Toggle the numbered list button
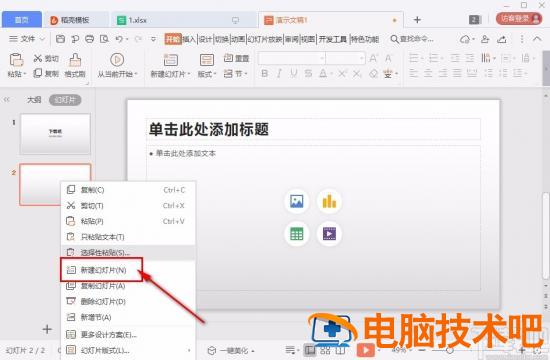550x360 pixels. [434, 58]
